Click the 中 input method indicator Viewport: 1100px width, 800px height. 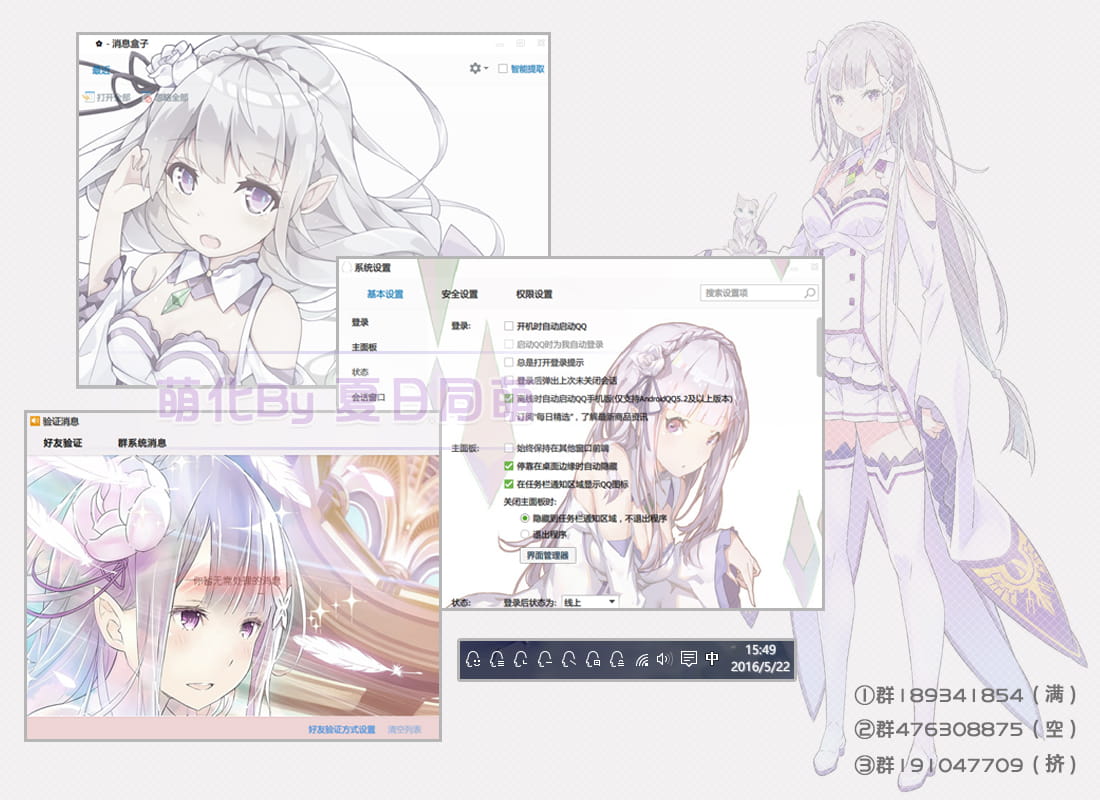pyautogui.click(x=712, y=658)
